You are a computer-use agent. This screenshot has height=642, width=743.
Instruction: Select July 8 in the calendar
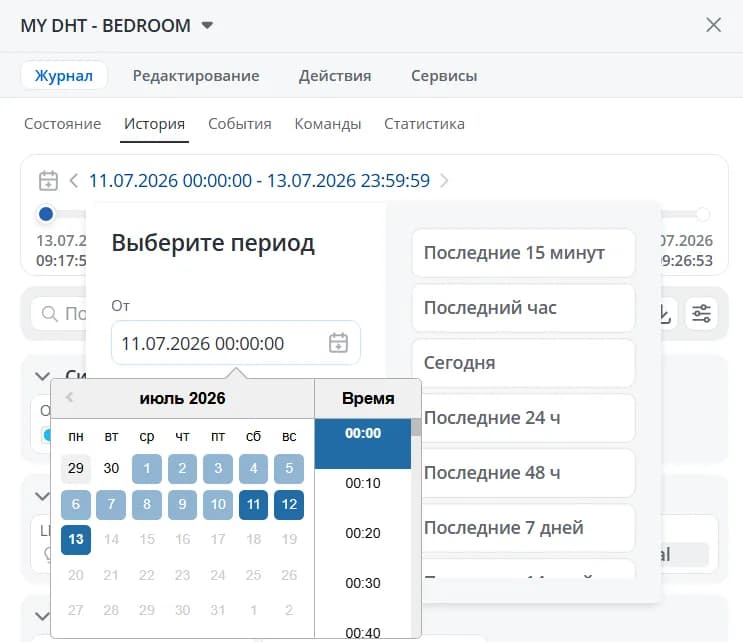[147, 504]
